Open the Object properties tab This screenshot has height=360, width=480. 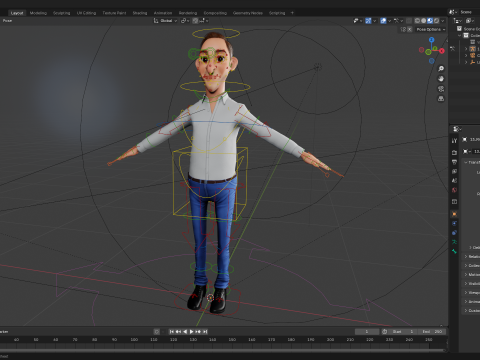click(x=454, y=214)
